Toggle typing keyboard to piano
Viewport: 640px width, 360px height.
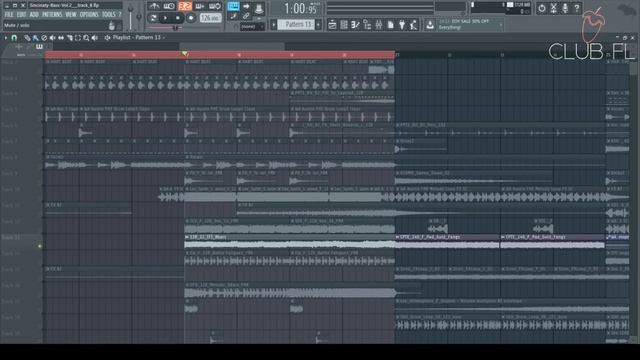coord(233,6)
